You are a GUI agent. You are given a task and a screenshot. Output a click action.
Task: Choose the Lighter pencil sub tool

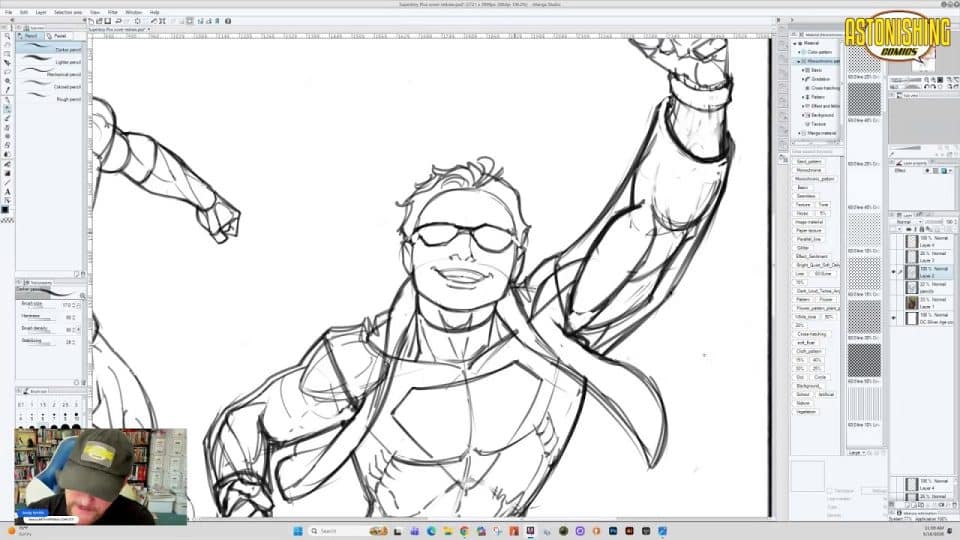[x=50, y=61]
